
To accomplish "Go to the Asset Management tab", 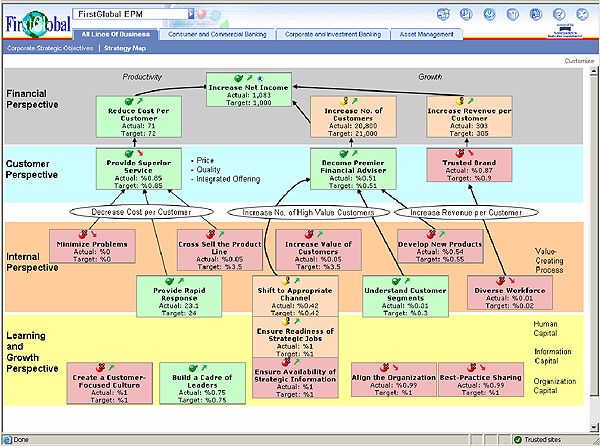I will tap(424, 34).
